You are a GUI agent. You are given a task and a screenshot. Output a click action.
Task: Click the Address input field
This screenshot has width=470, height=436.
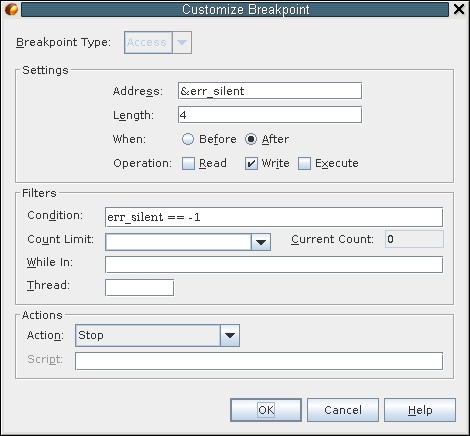coord(270,91)
